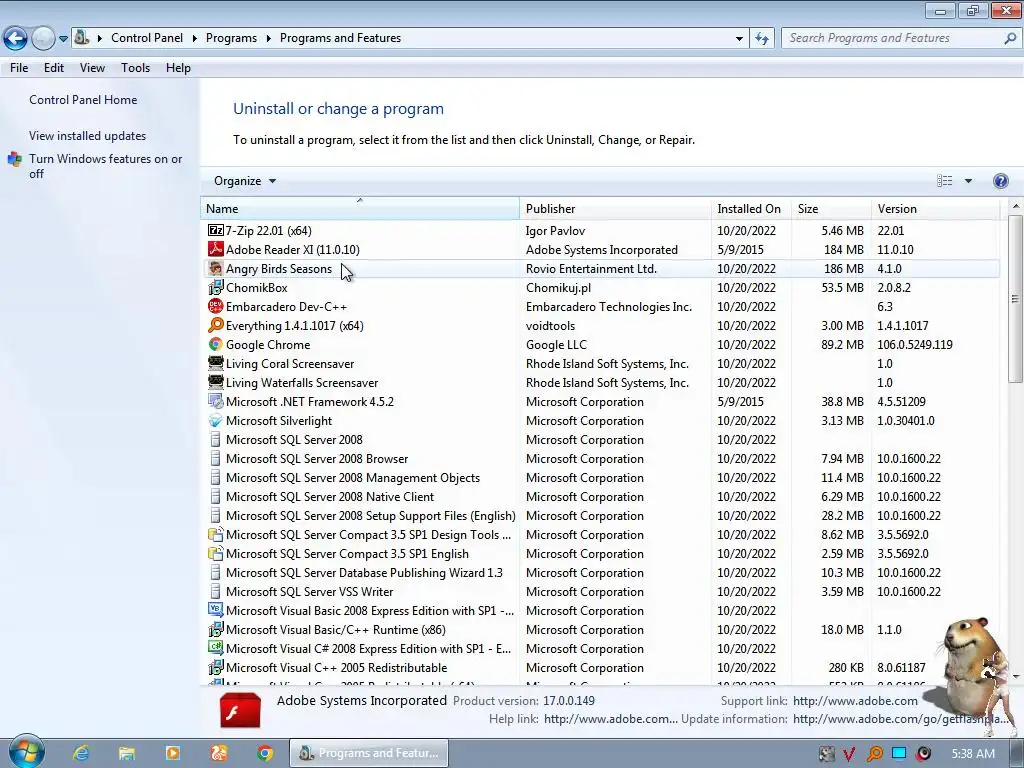The image size is (1024, 768).
Task: Click the SQL Server Compact Design Tools icon
Action: 216,534
